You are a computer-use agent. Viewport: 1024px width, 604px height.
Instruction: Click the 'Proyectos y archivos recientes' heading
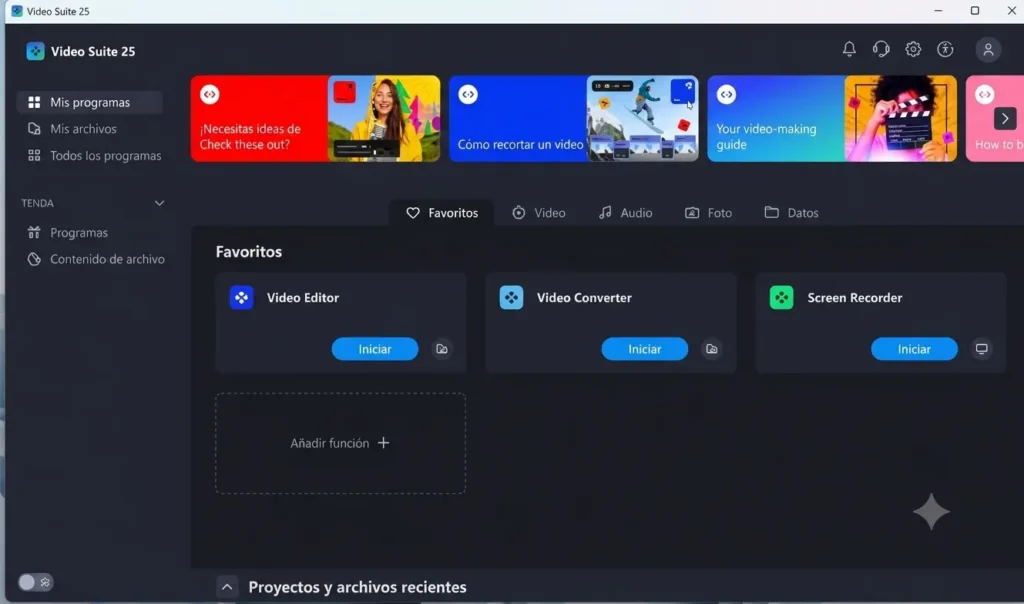click(x=357, y=587)
